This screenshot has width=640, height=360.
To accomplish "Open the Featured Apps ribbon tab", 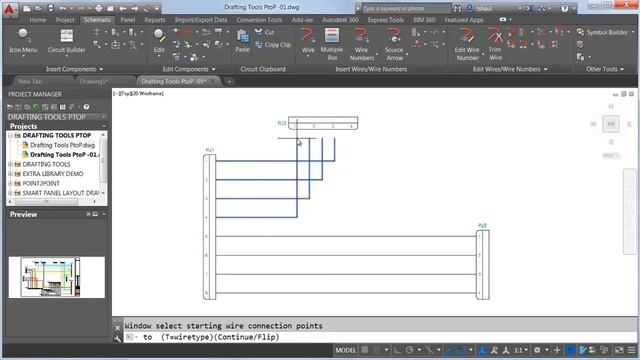I will [464, 20].
